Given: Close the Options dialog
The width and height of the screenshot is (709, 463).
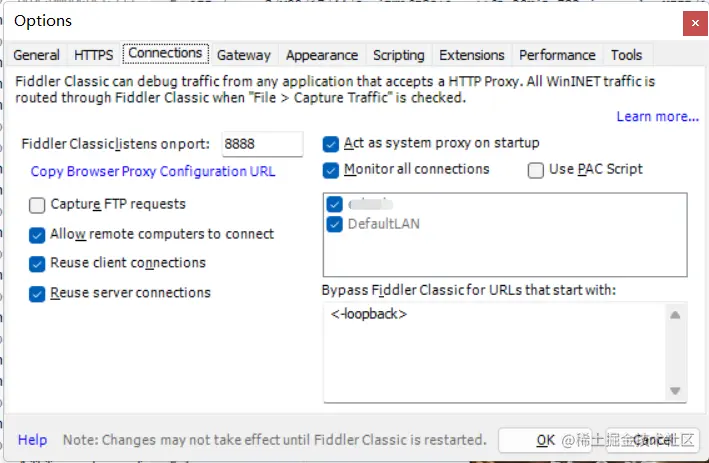Looking at the screenshot, I should tap(695, 23).
